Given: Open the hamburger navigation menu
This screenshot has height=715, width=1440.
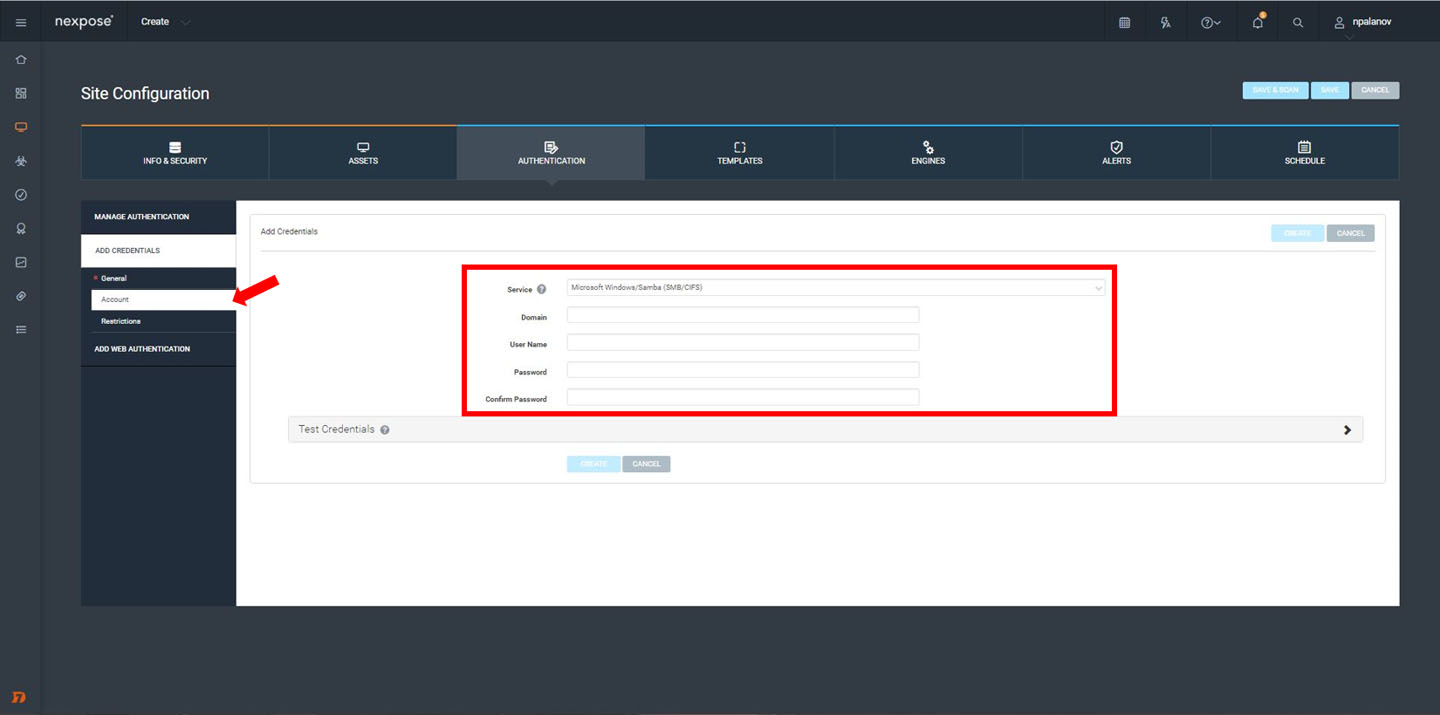Looking at the screenshot, I should [x=21, y=22].
